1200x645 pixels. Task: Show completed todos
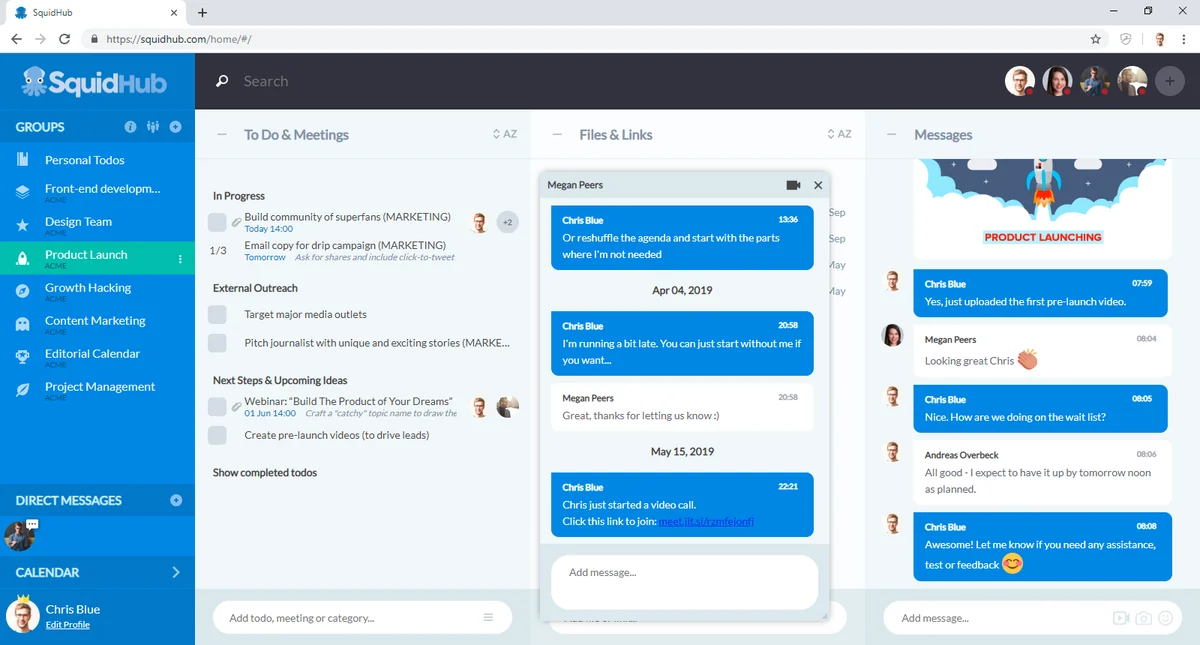click(265, 472)
